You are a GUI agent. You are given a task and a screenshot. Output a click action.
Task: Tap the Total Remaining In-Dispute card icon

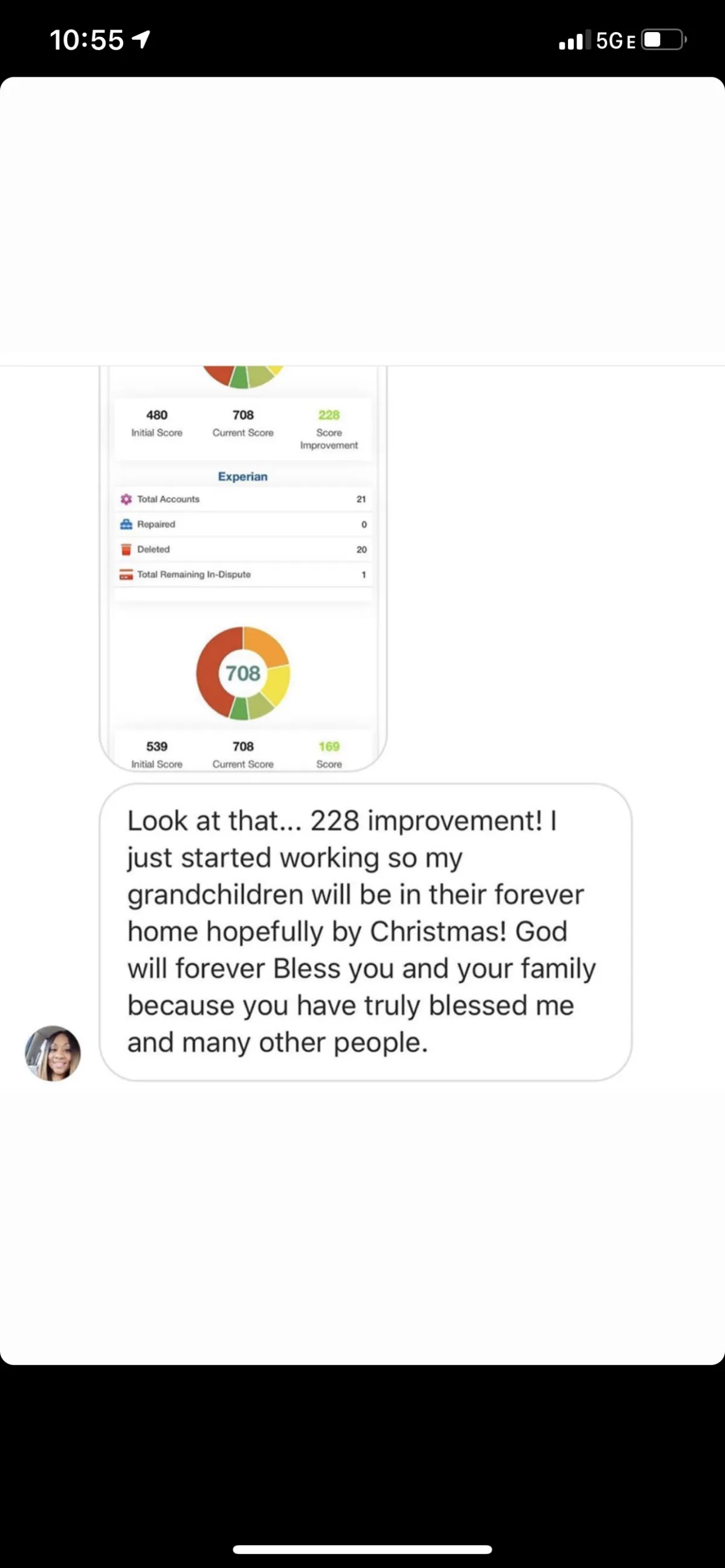[126, 575]
